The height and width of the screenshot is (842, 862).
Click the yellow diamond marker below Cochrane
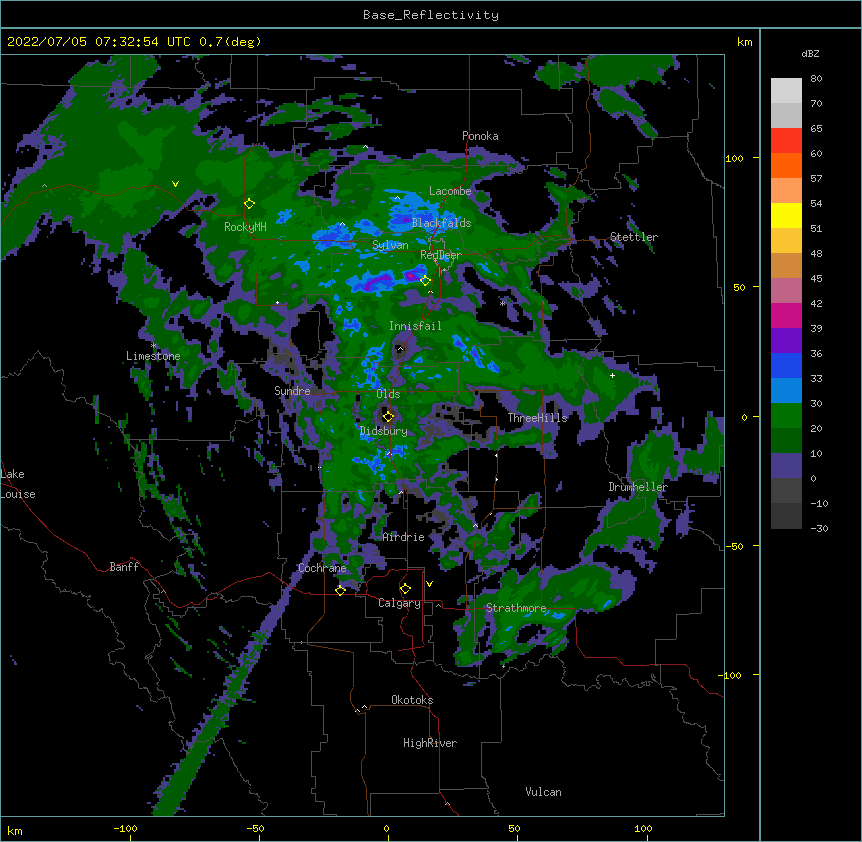(x=340, y=590)
